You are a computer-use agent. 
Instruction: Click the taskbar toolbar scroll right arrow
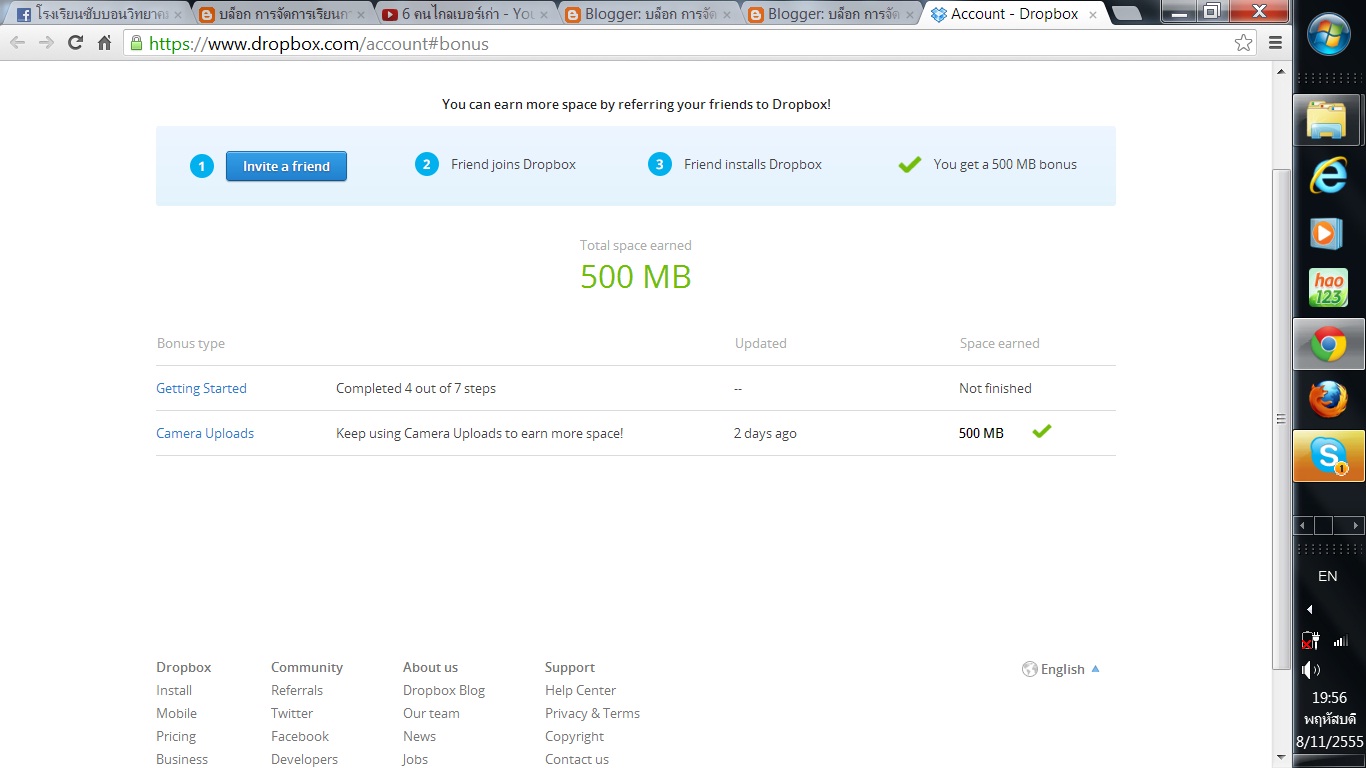(x=1356, y=525)
